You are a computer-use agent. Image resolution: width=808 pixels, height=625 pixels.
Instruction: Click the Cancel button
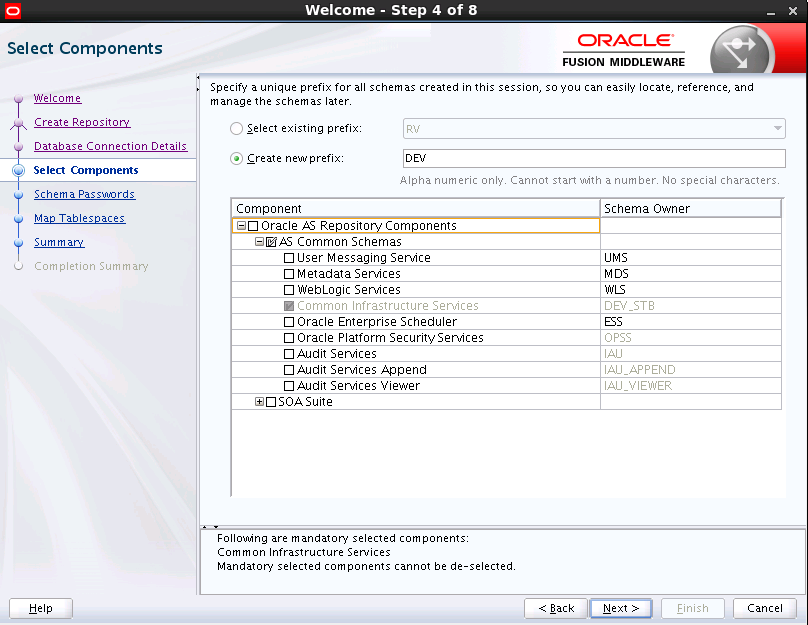(765, 608)
